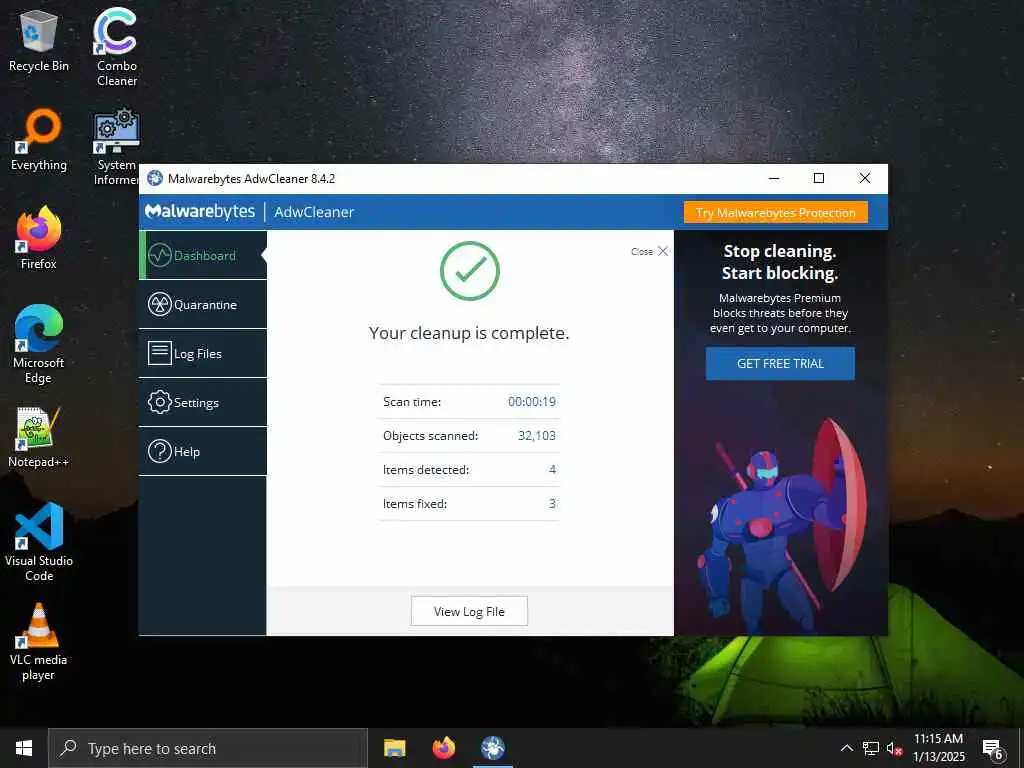1024x768 pixels.
Task: Click GET FREE TRIAL button
Action: tap(780, 363)
